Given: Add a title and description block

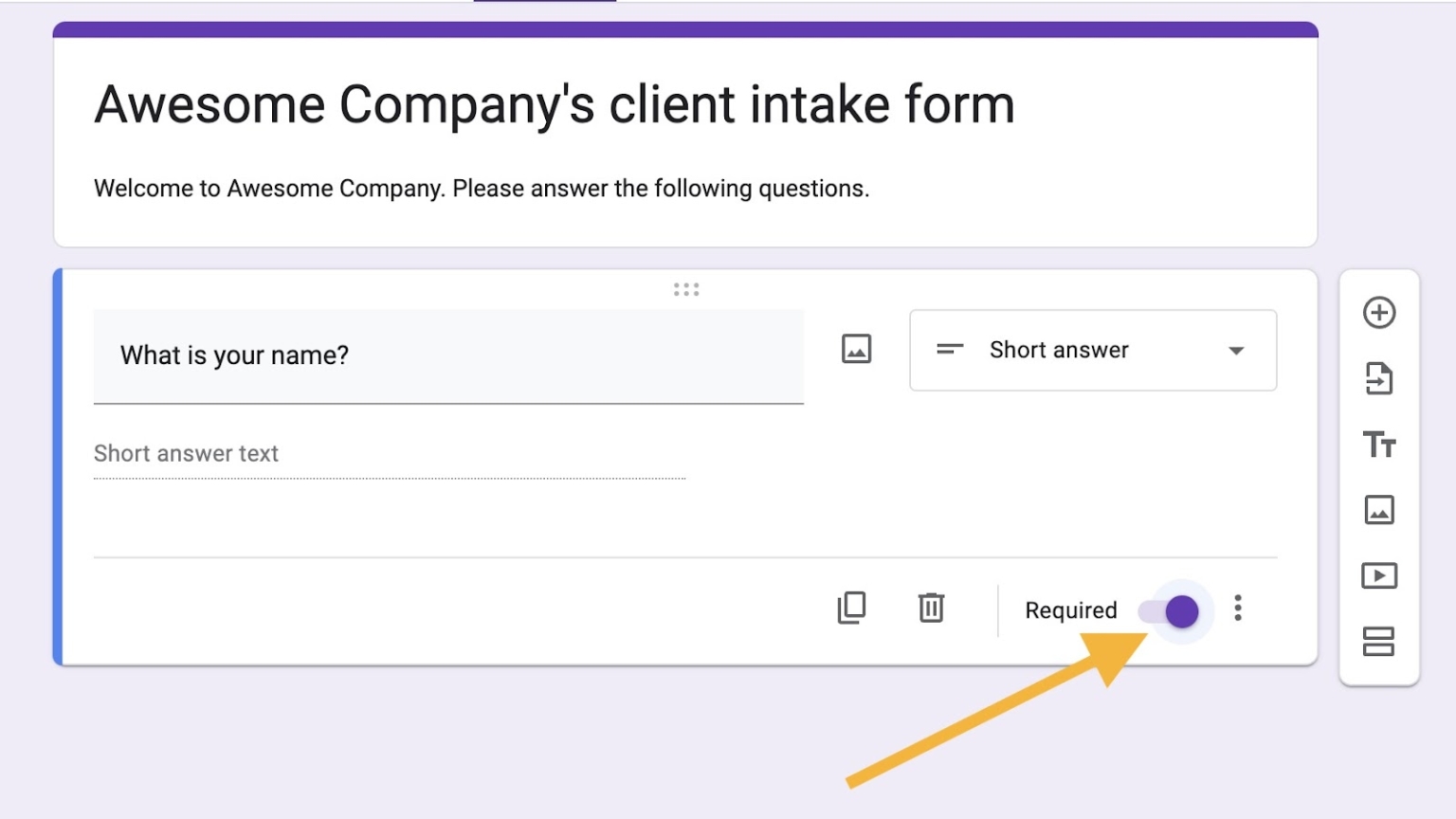Looking at the screenshot, I should [1379, 445].
